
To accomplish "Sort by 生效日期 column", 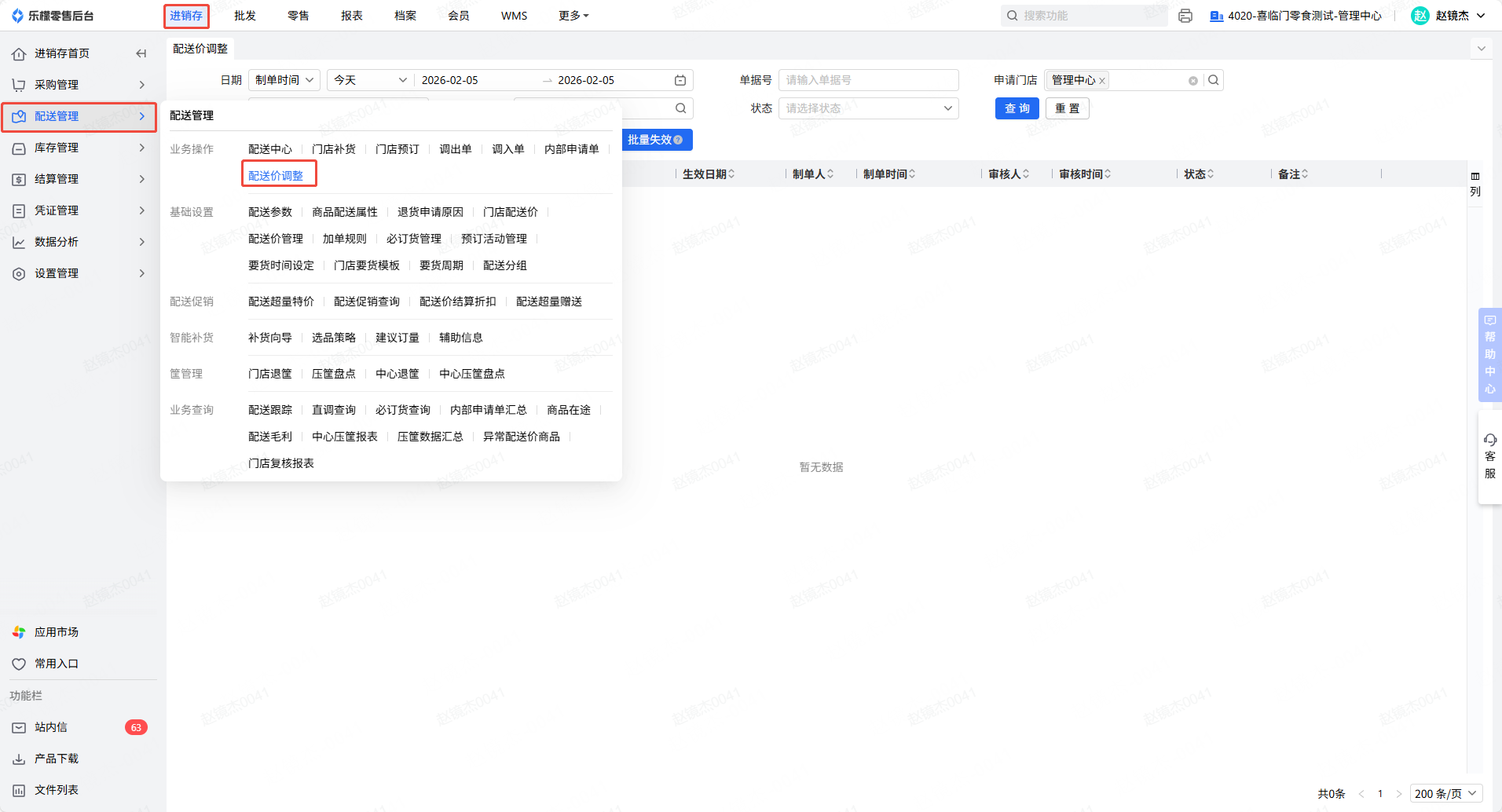I will click(731, 174).
